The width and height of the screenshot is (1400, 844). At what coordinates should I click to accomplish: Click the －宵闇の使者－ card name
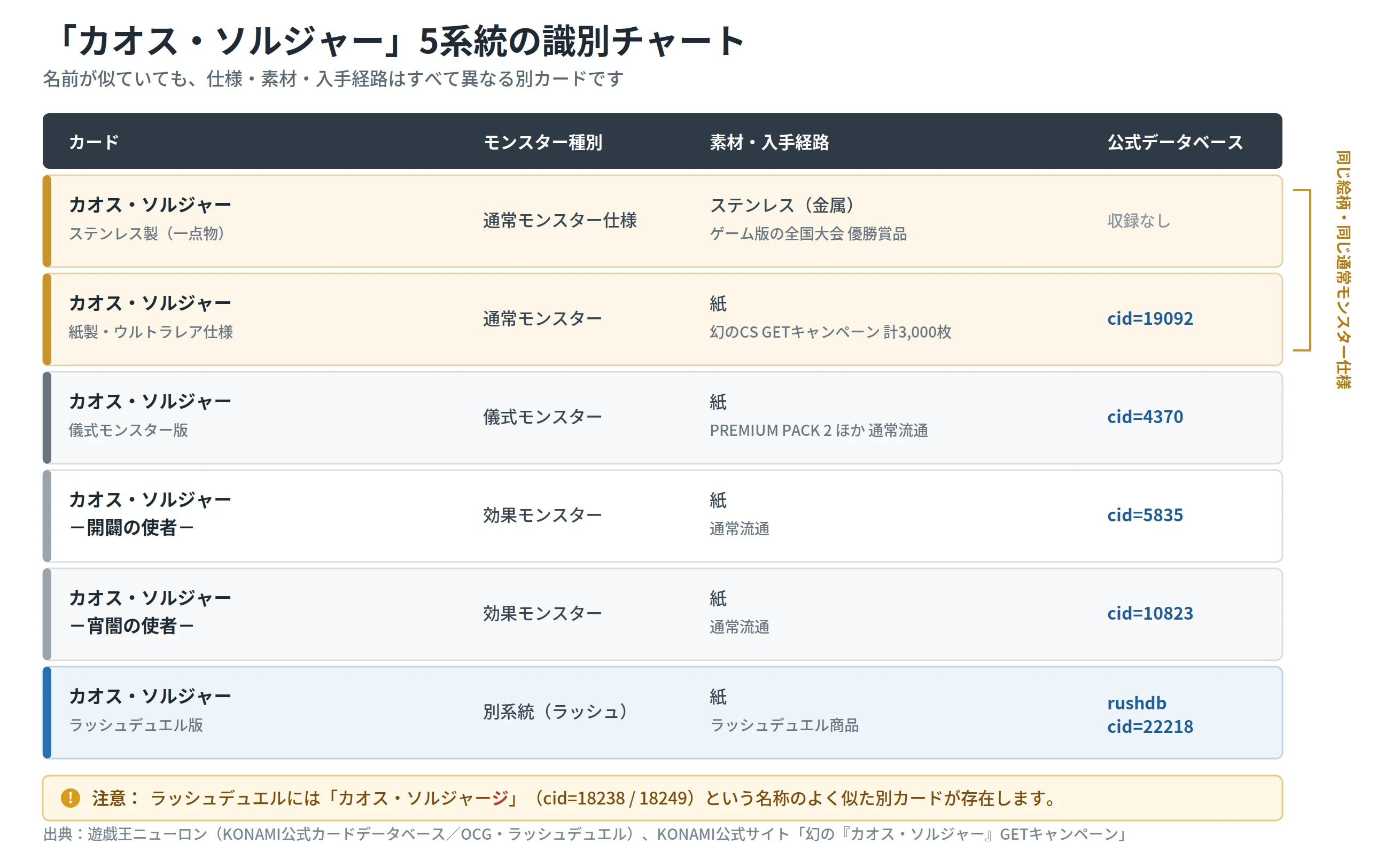coord(131,626)
